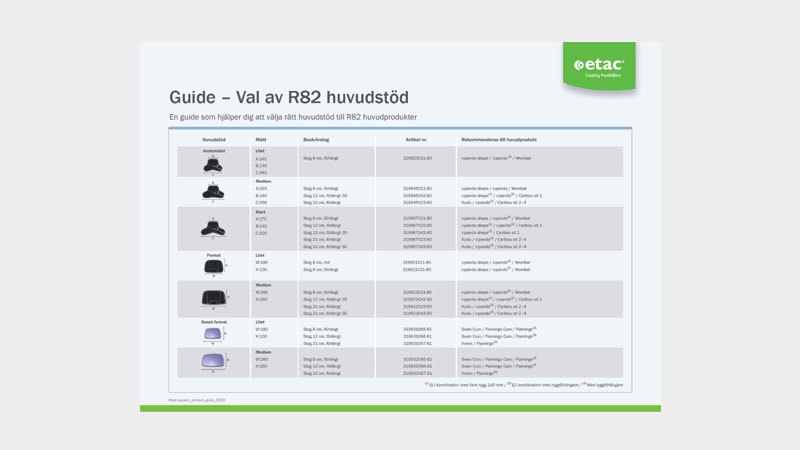Click the 'Litet' label in the Dusch format row
The width and height of the screenshot is (800, 450).
[260, 322]
